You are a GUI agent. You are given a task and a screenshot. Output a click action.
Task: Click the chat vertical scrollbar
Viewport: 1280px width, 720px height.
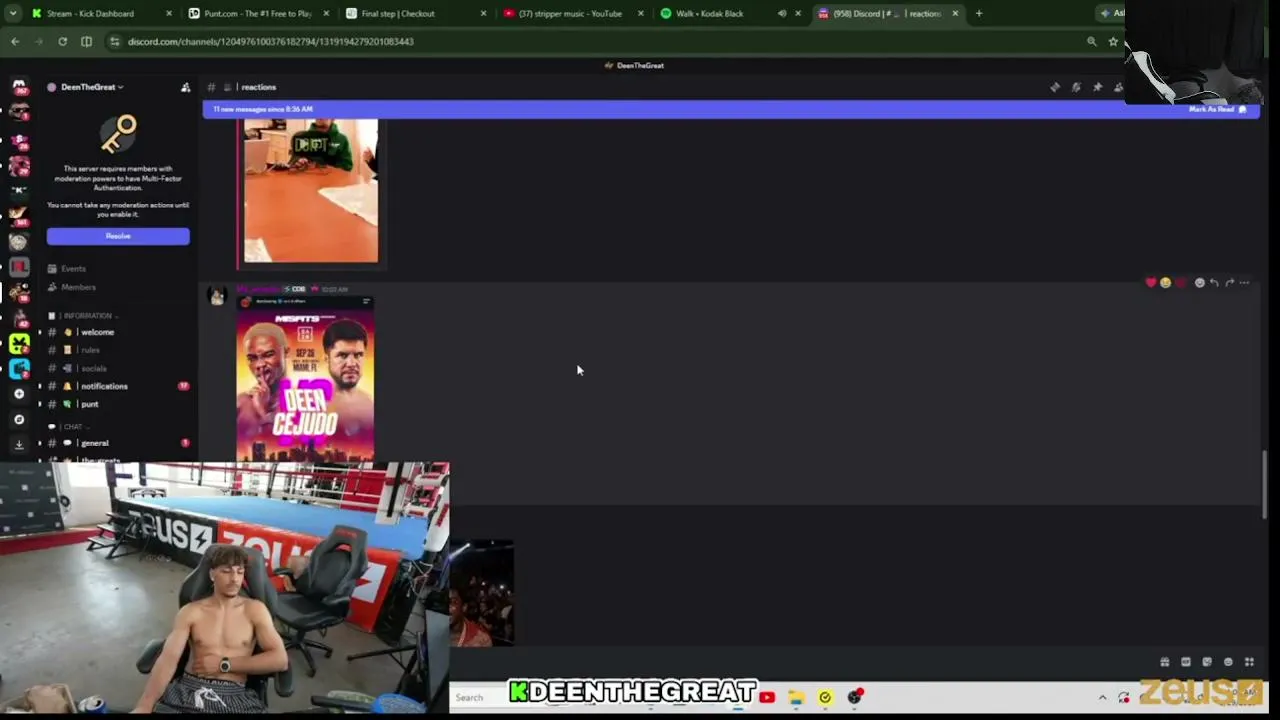click(1265, 485)
